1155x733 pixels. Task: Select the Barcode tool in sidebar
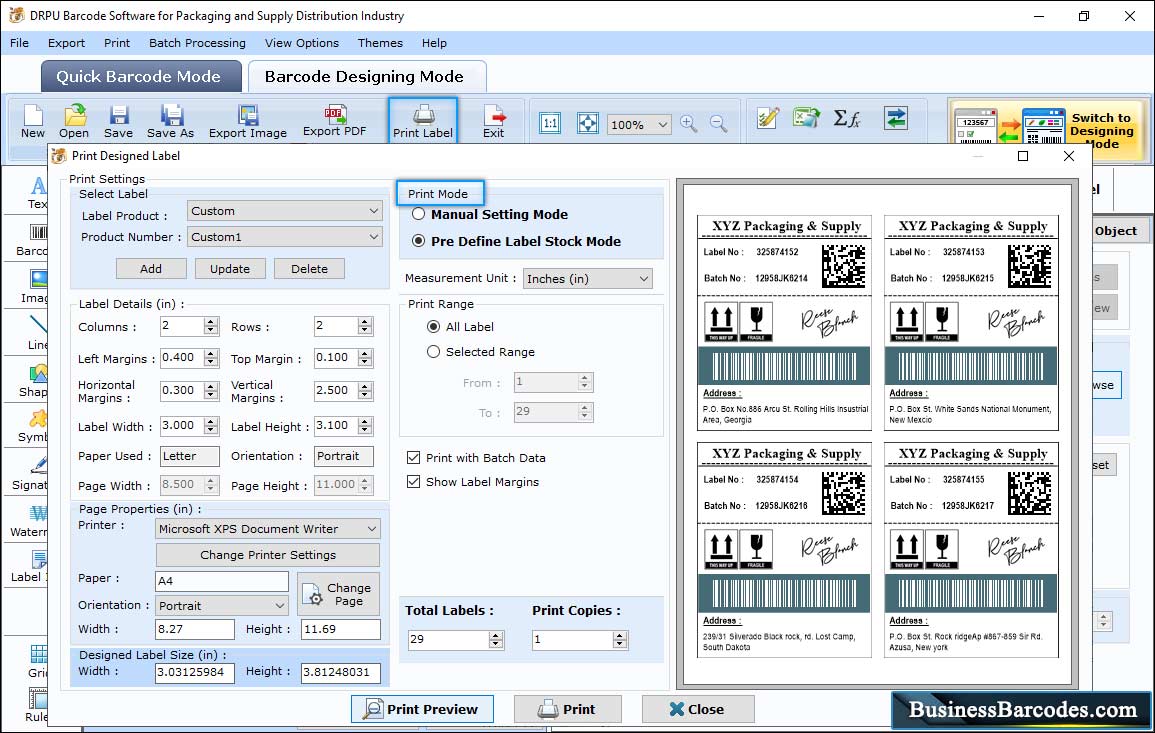(35, 241)
